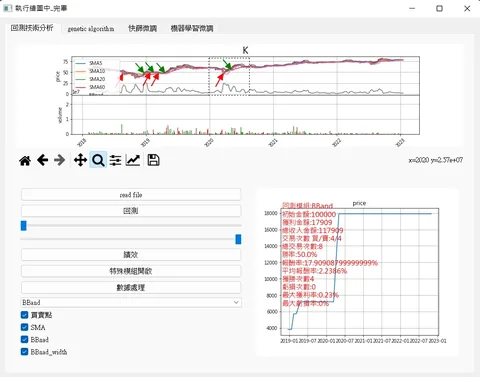The width and height of the screenshot is (480, 377).
Task: Click the 勝率:50.0% text
Action: pos(299,255)
